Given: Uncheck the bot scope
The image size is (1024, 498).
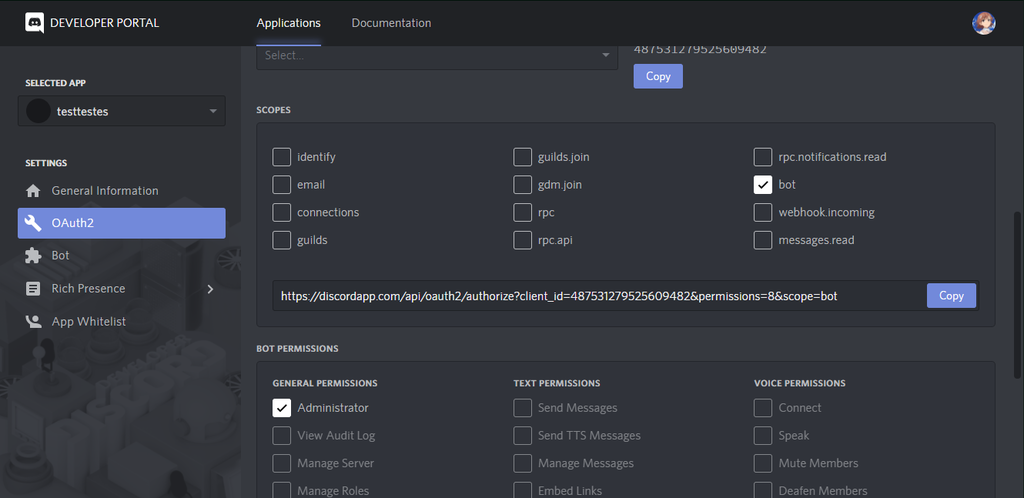Looking at the screenshot, I should click(763, 185).
